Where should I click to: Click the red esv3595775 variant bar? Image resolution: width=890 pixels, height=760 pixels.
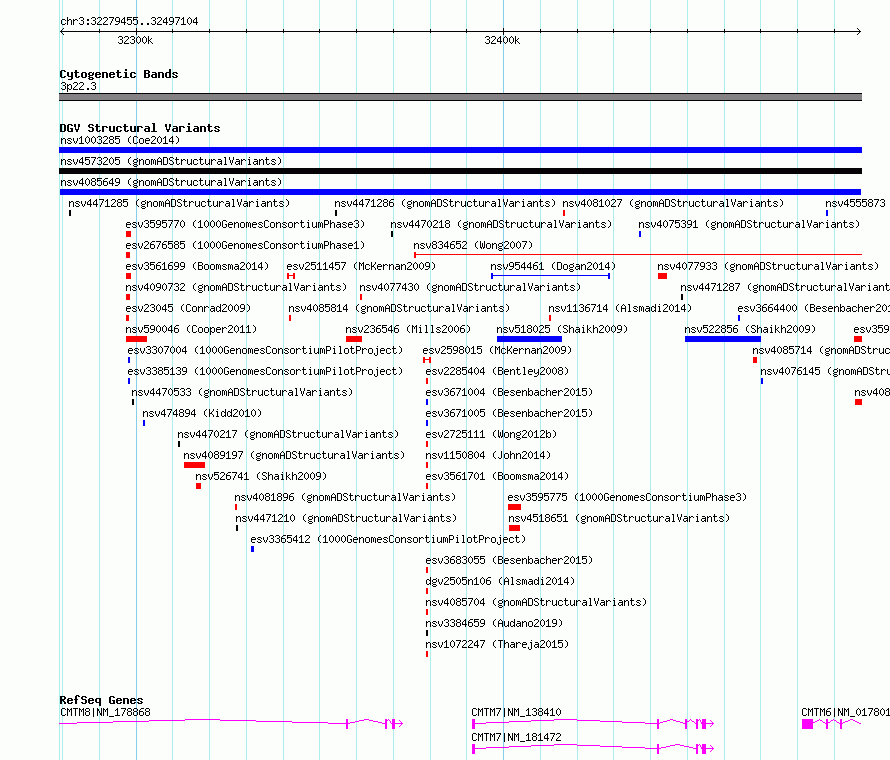(x=514, y=507)
